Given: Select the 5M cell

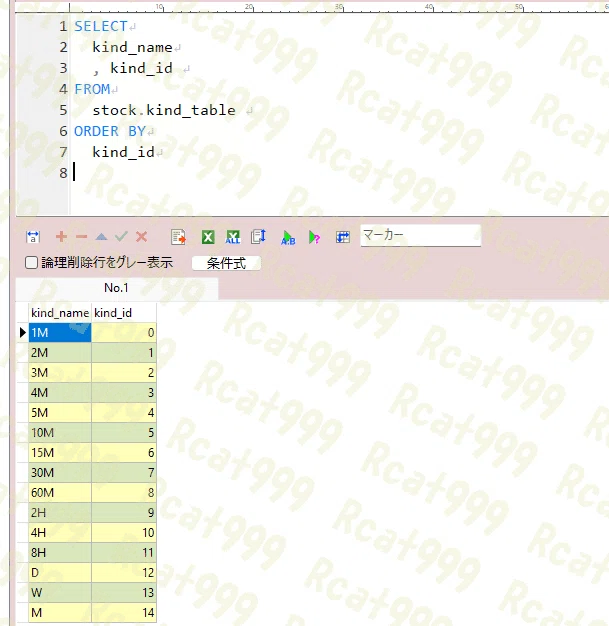Looking at the screenshot, I should click(60, 412).
